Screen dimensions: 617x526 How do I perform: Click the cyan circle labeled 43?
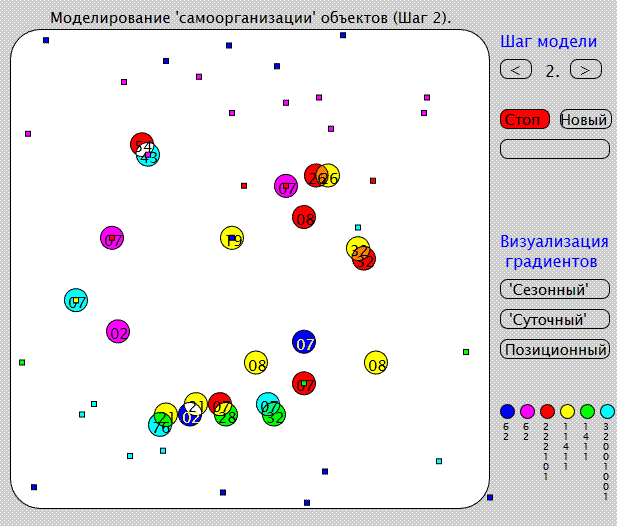click(149, 156)
